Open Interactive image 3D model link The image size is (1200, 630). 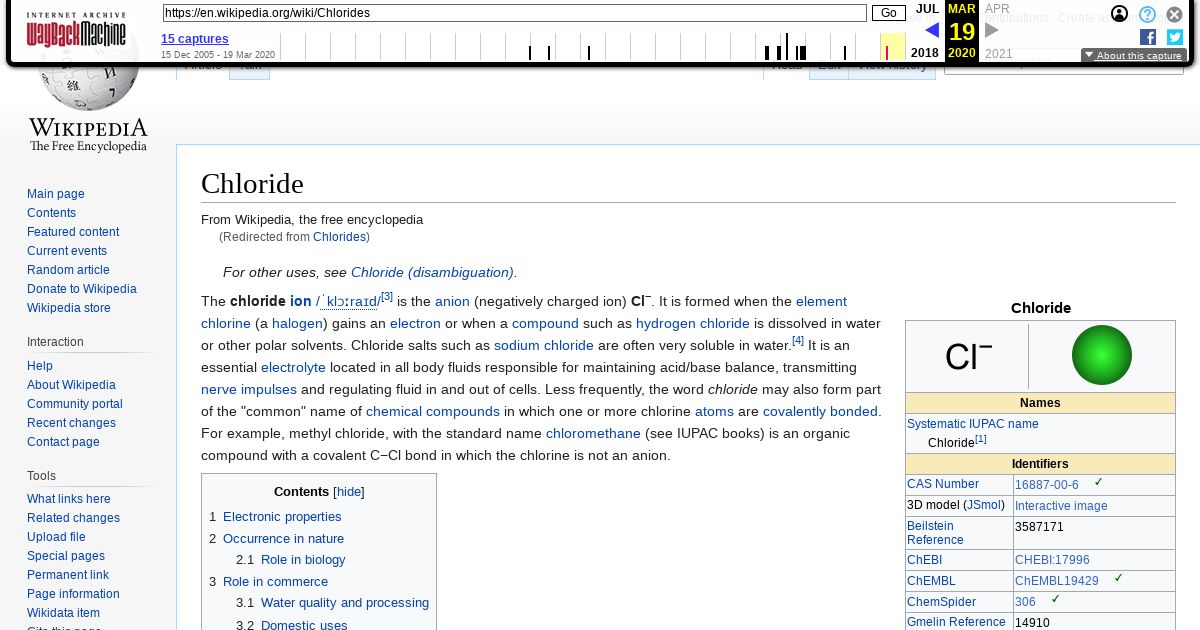click(x=1061, y=506)
